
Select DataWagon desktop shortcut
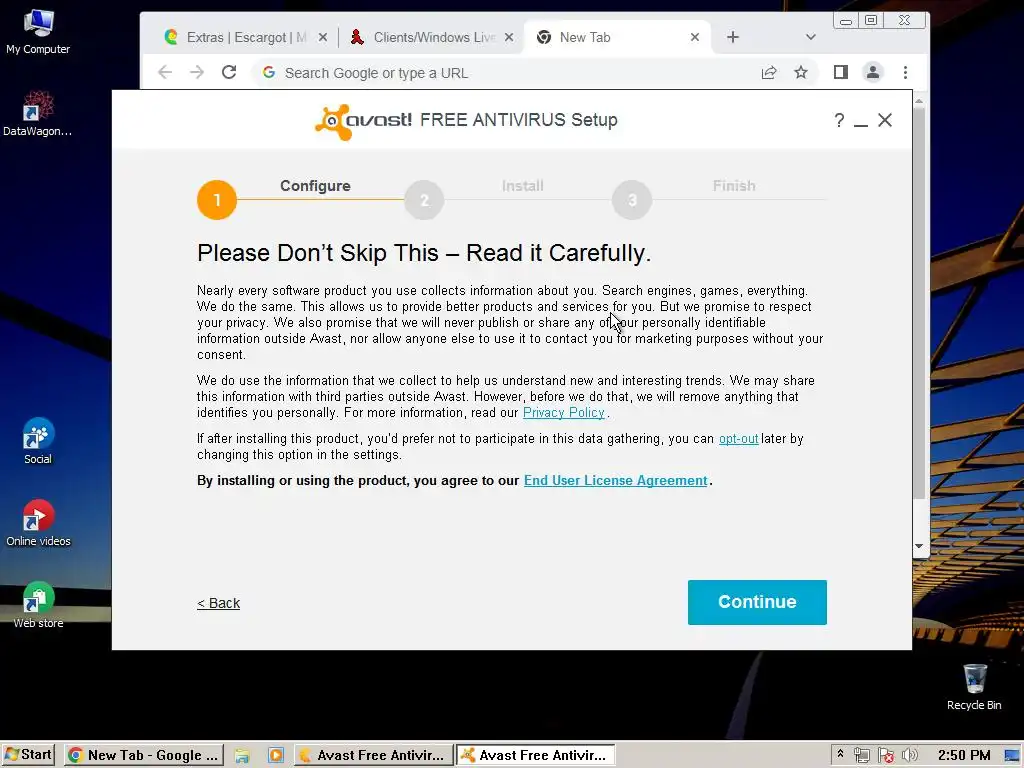pyautogui.click(x=38, y=114)
